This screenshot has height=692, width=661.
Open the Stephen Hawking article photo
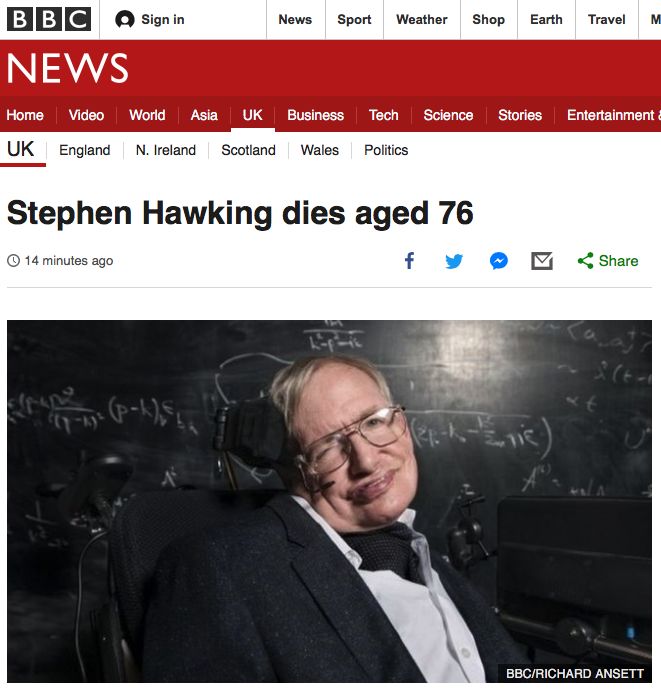[329, 501]
